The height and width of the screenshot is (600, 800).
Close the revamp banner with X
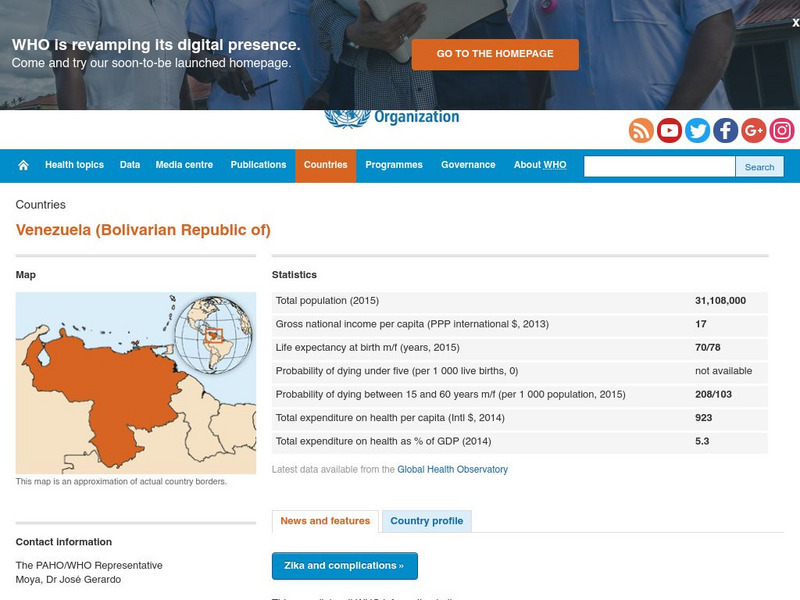tap(795, 22)
